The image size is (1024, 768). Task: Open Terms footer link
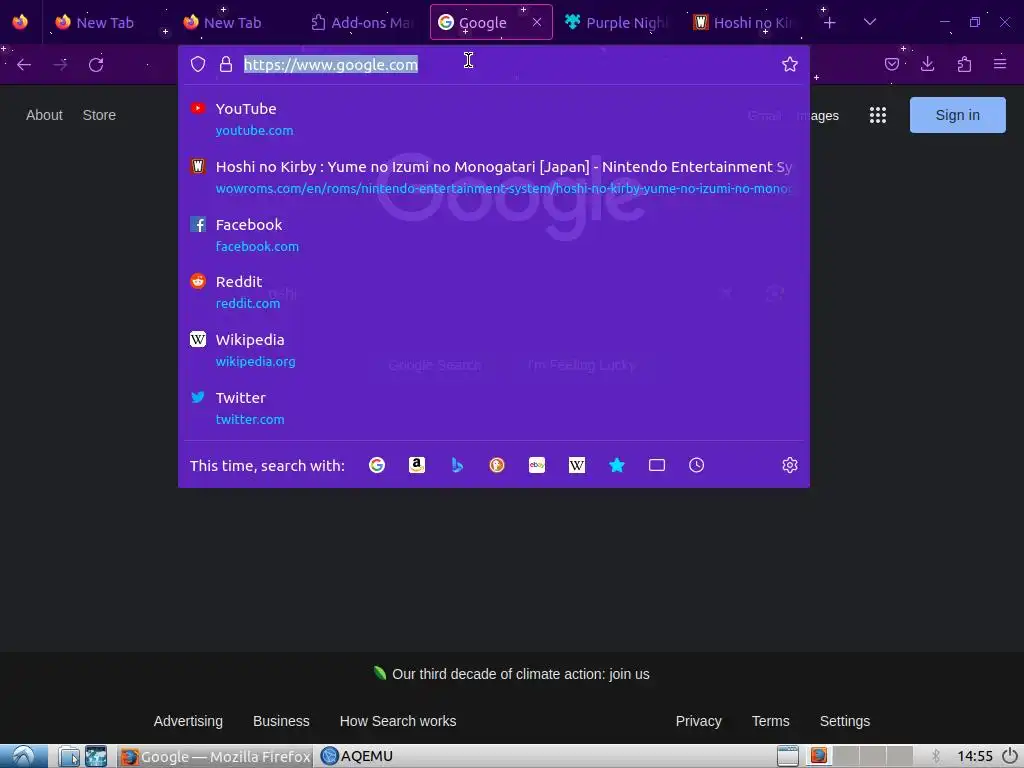point(771,721)
